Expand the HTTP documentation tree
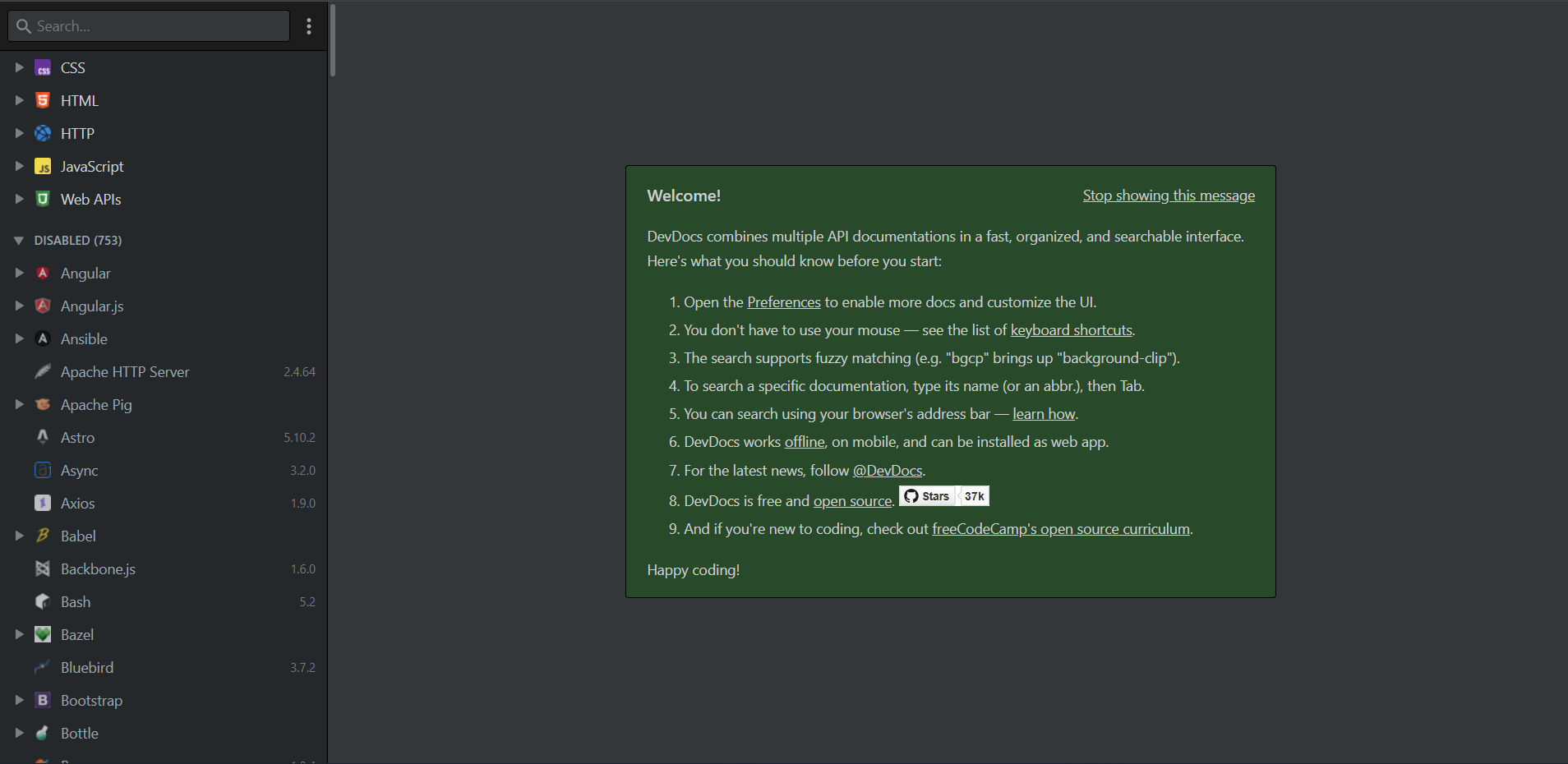The width and height of the screenshot is (1568, 764). 19,133
